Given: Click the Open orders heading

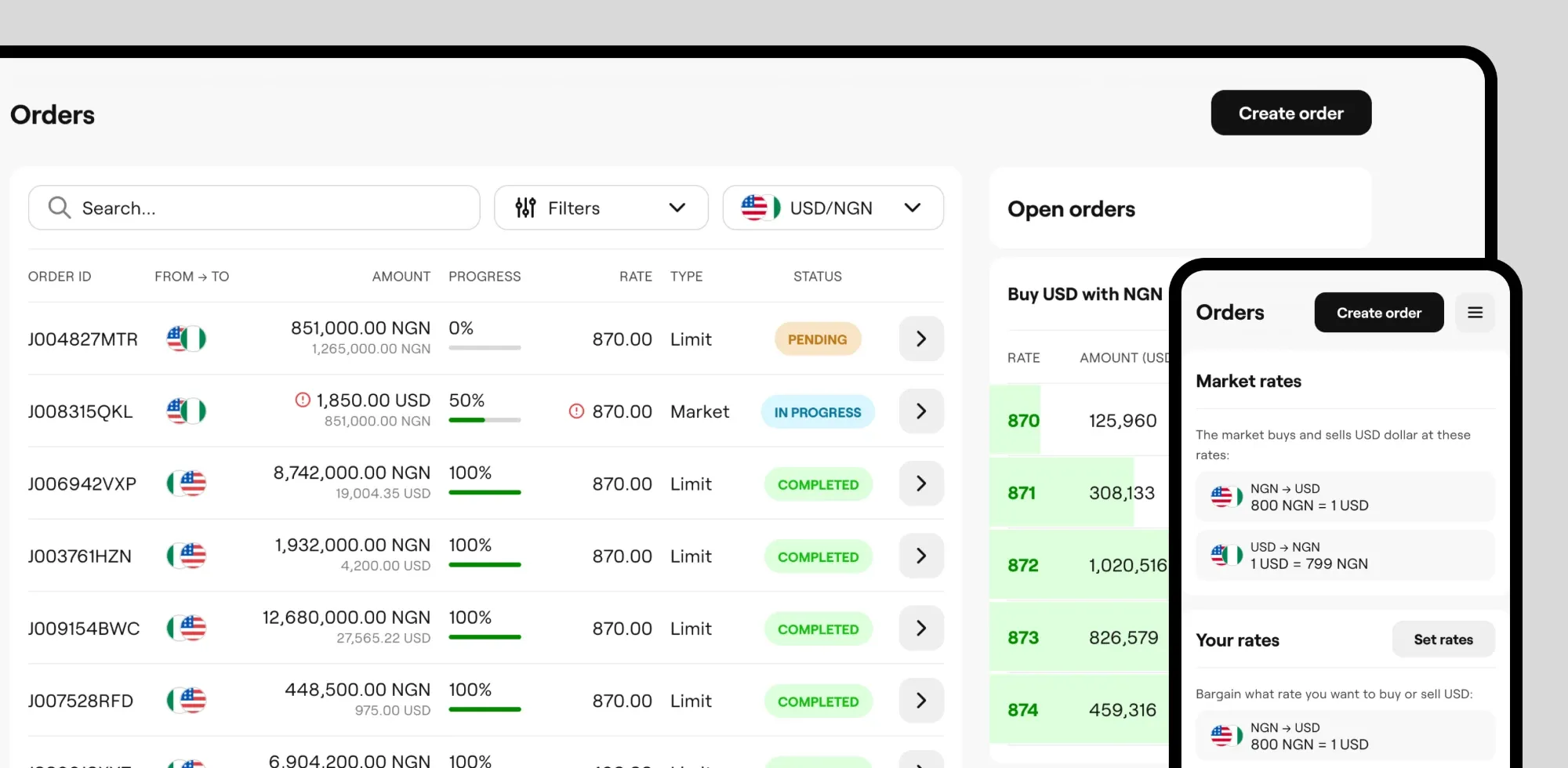Looking at the screenshot, I should 1071,209.
